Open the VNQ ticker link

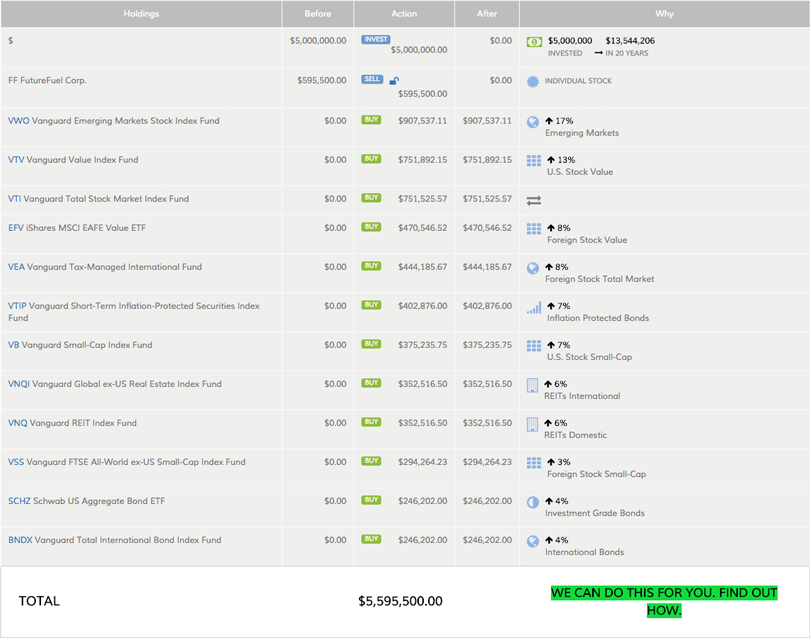(x=18, y=423)
